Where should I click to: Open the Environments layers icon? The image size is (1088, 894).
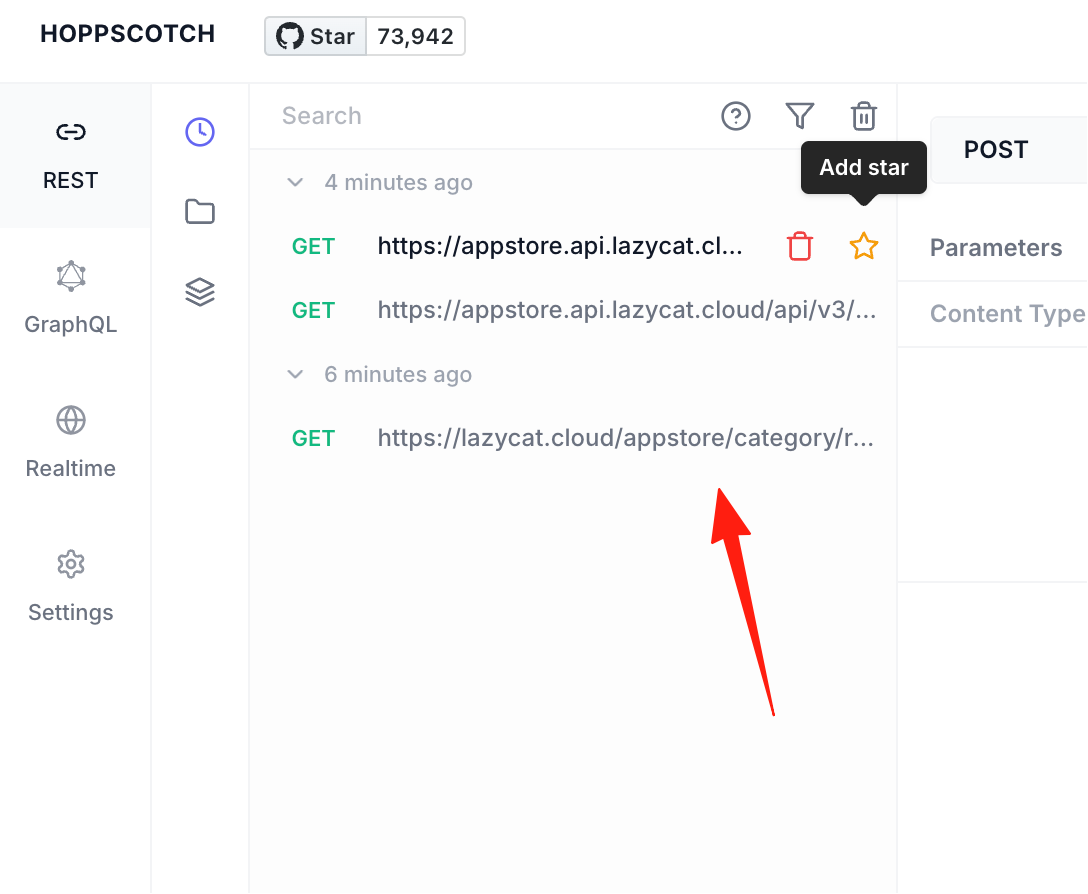point(200,292)
